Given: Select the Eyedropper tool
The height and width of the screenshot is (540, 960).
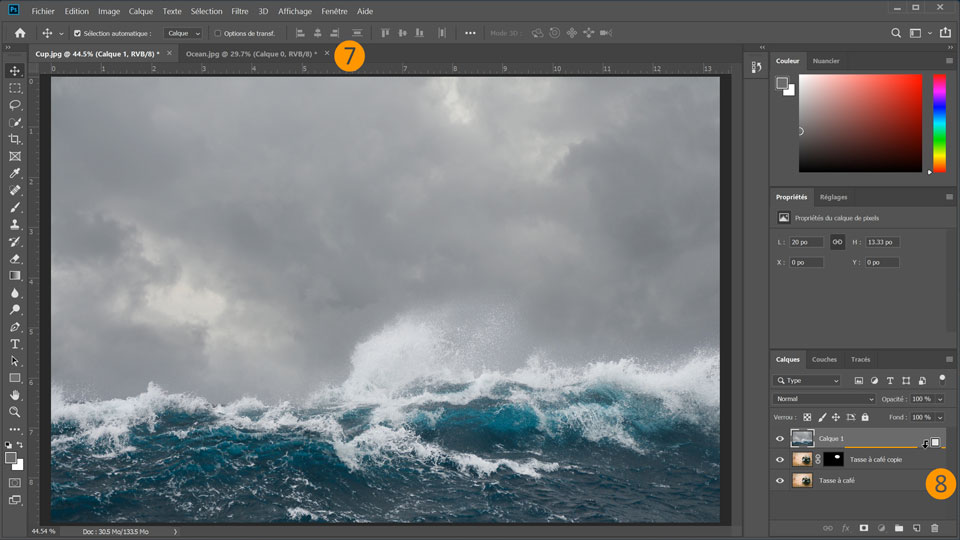Looking at the screenshot, I should pyautogui.click(x=15, y=173).
